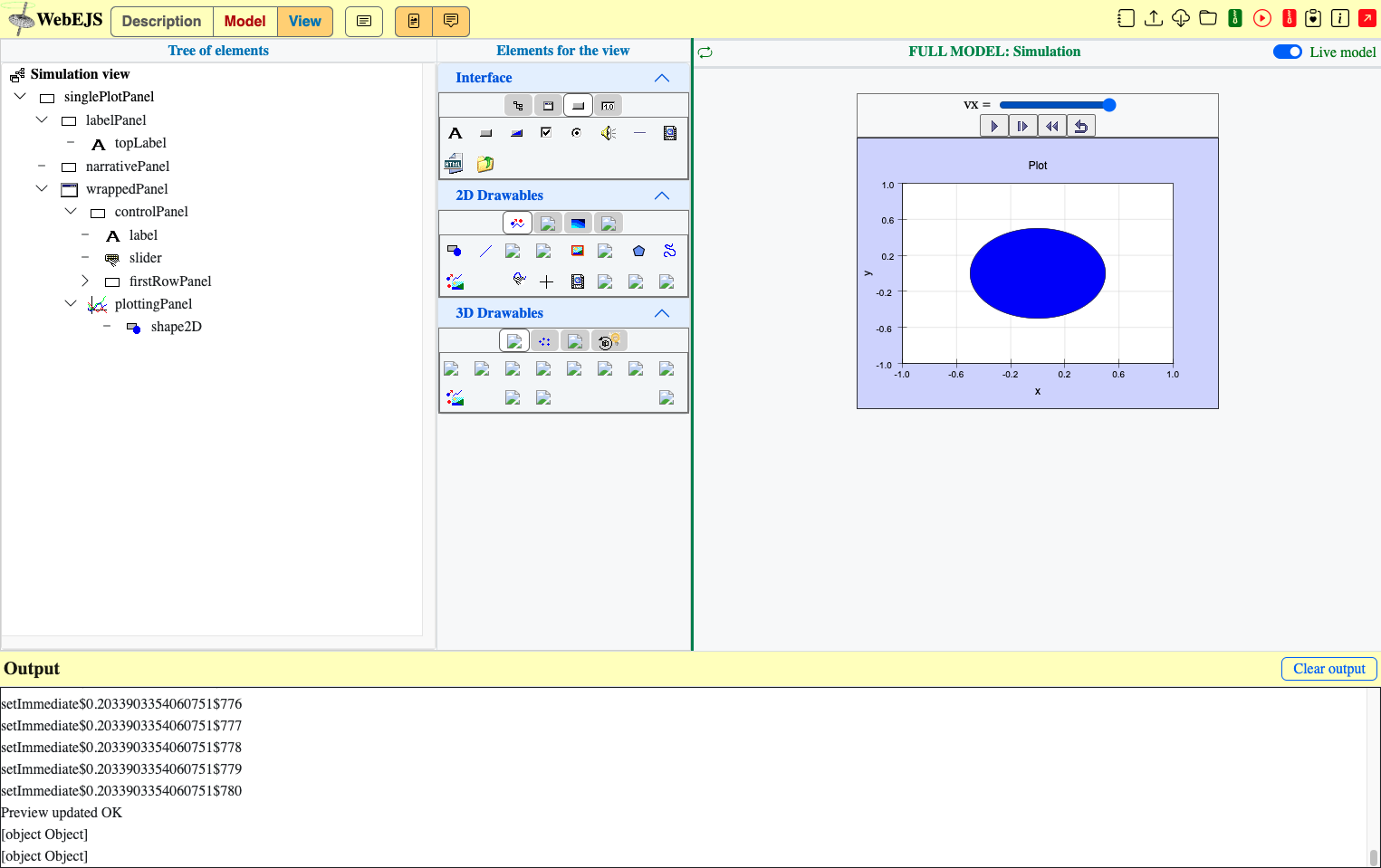Adjust the vx slider
1381x868 pixels.
click(1057, 105)
